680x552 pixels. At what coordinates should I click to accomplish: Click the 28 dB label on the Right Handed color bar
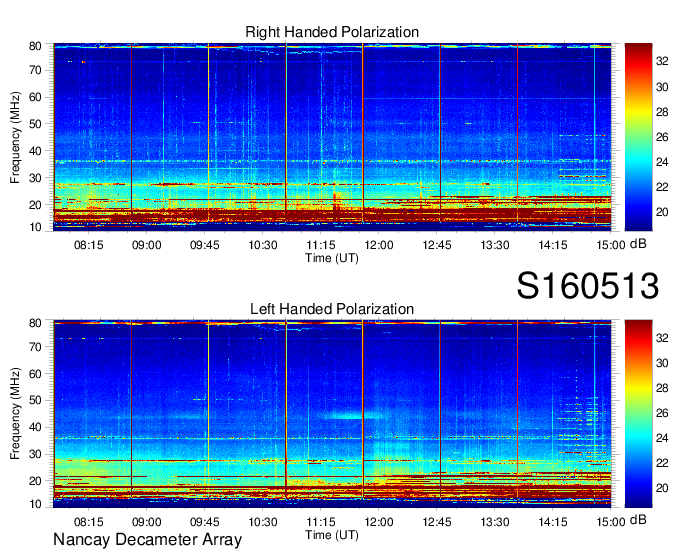[x=662, y=112]
